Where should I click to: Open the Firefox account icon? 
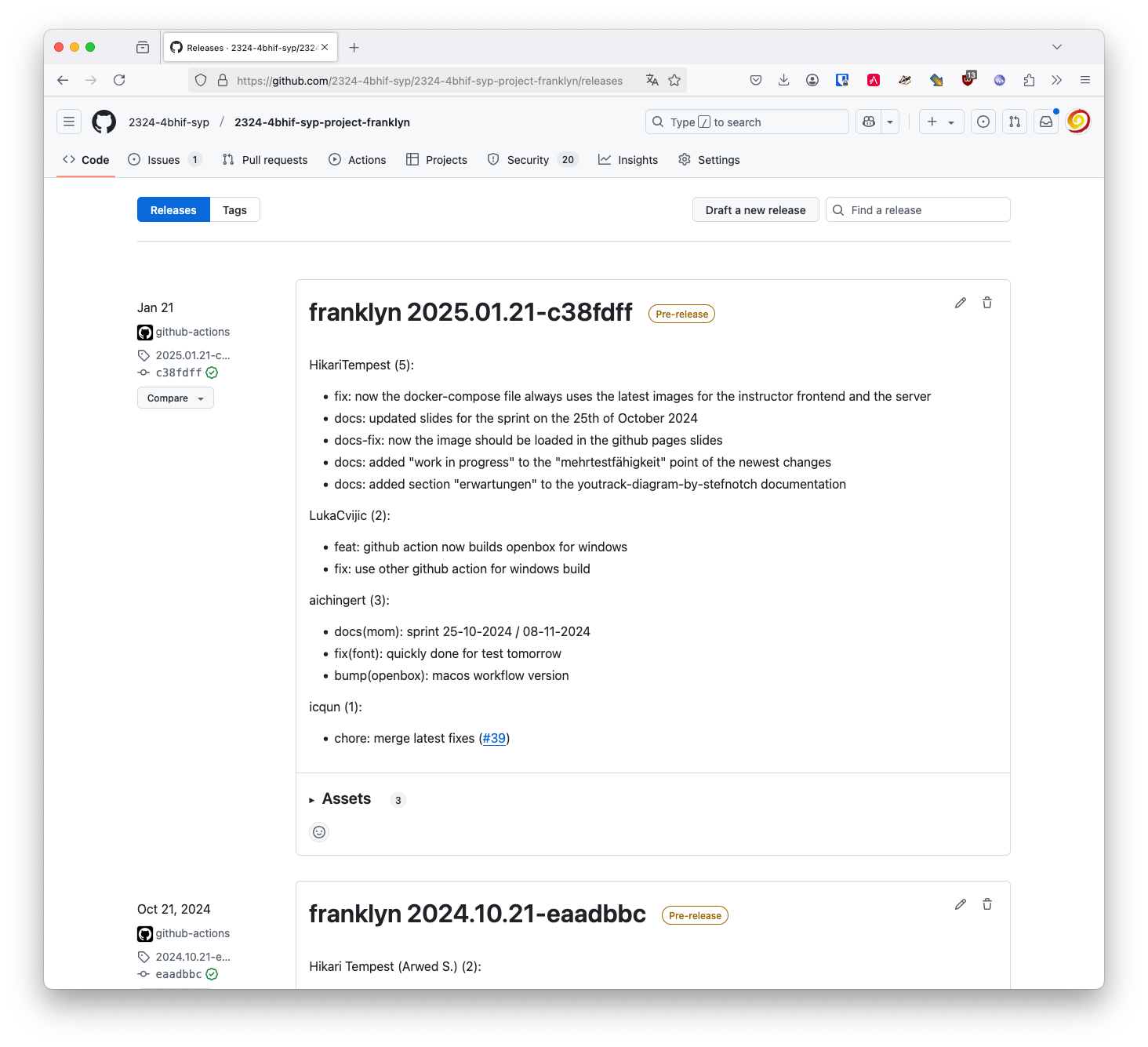point(812,80)
